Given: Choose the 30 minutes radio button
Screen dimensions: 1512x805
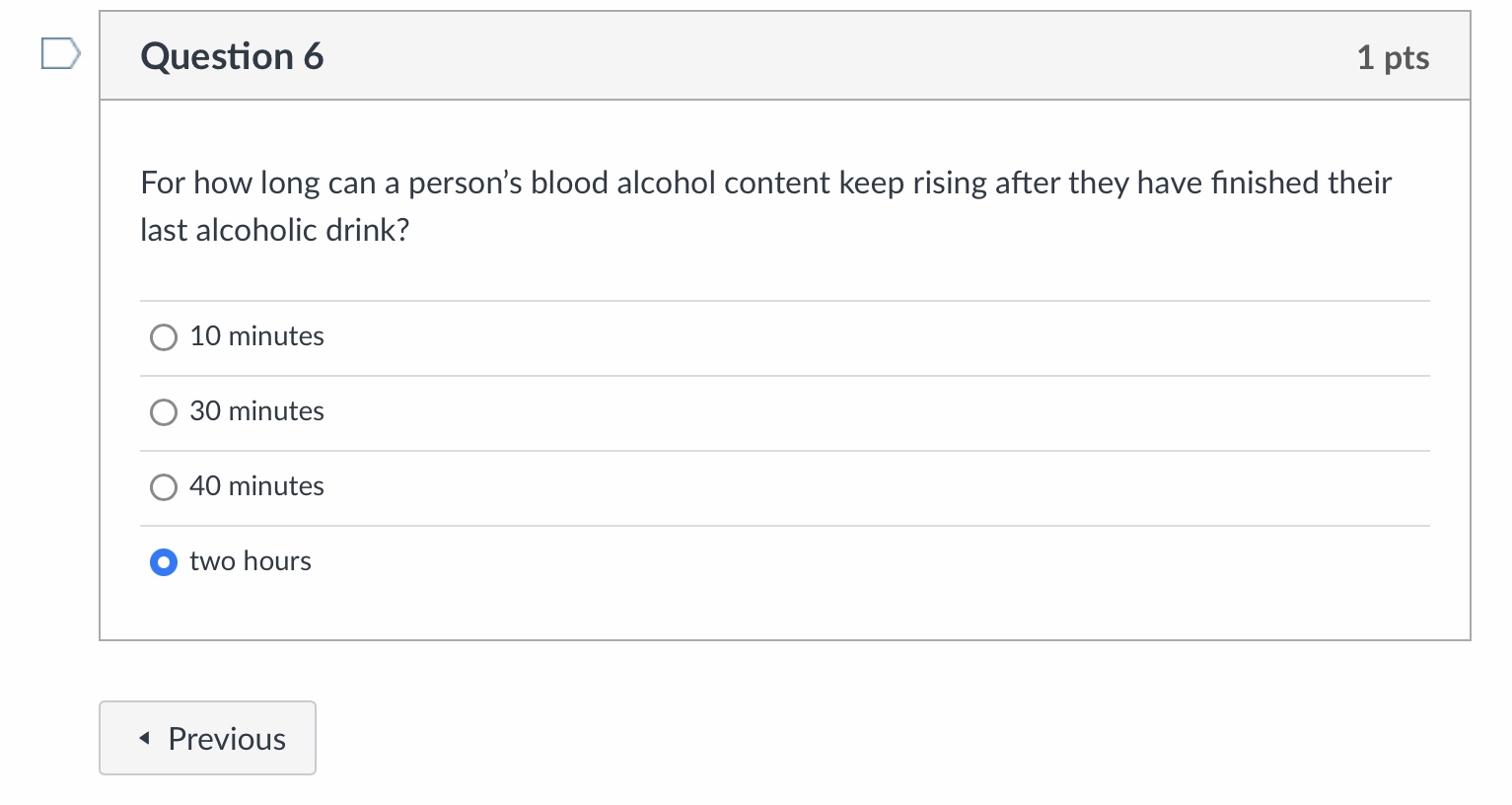Looking at the screenshot, I should (x=164, y=412).
